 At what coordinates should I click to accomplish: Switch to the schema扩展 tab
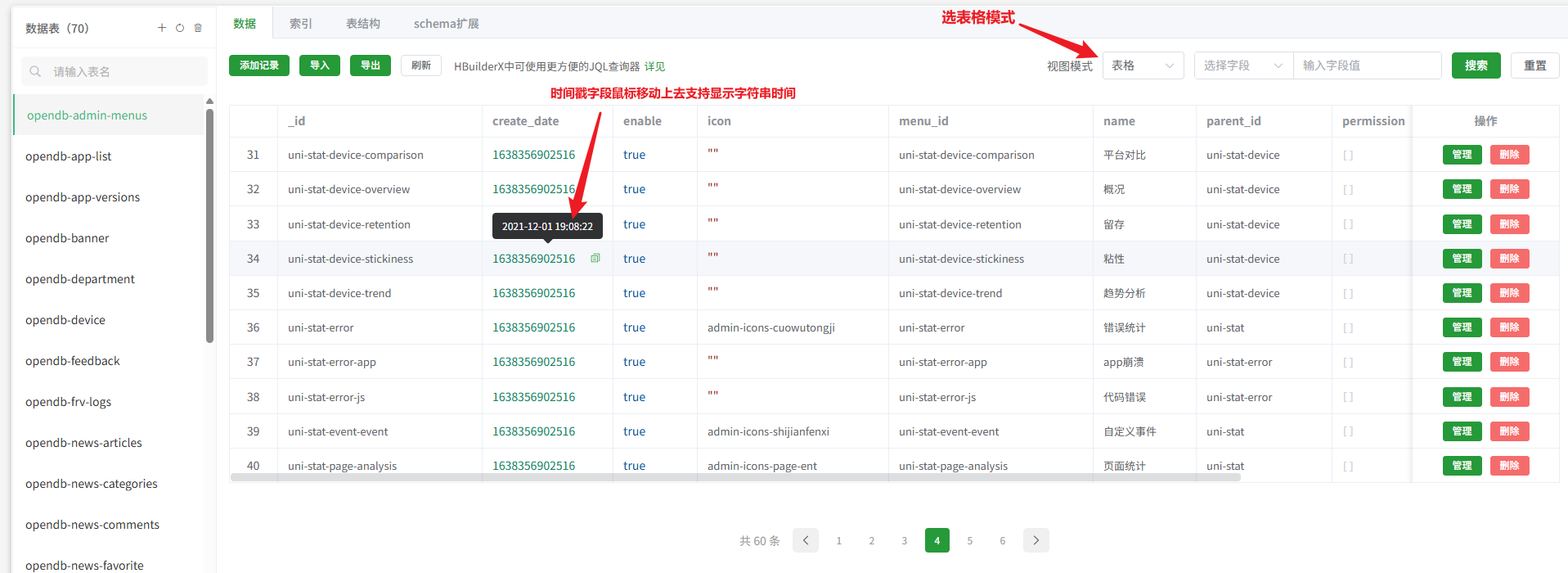tap(446, 24)
